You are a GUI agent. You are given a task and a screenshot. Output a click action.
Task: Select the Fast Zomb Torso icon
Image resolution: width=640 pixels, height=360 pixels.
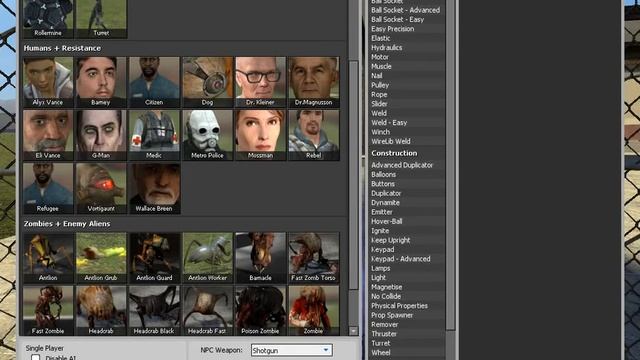pos(313,258)
